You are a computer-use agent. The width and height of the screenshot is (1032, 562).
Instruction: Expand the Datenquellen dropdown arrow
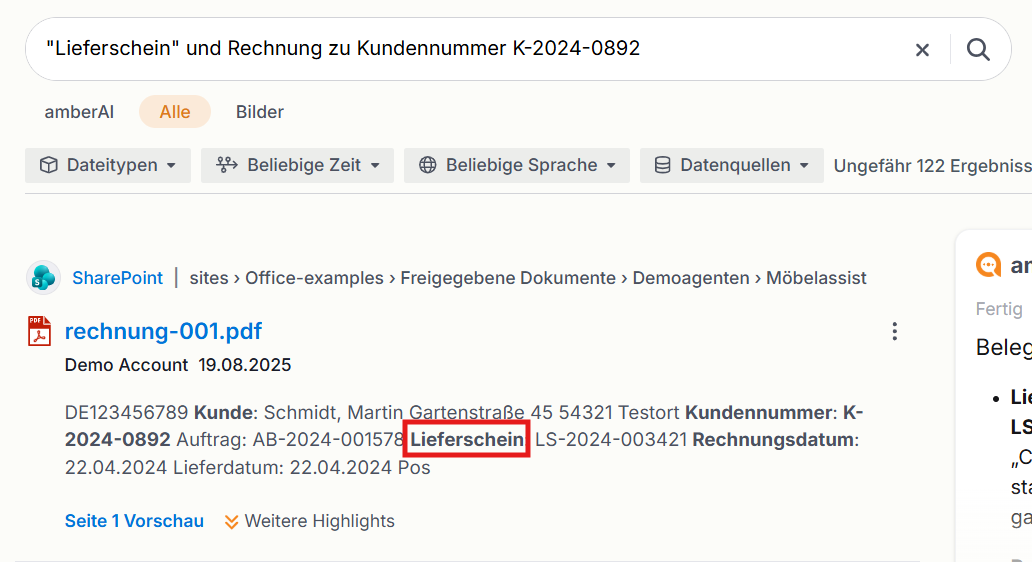(804, 165)
